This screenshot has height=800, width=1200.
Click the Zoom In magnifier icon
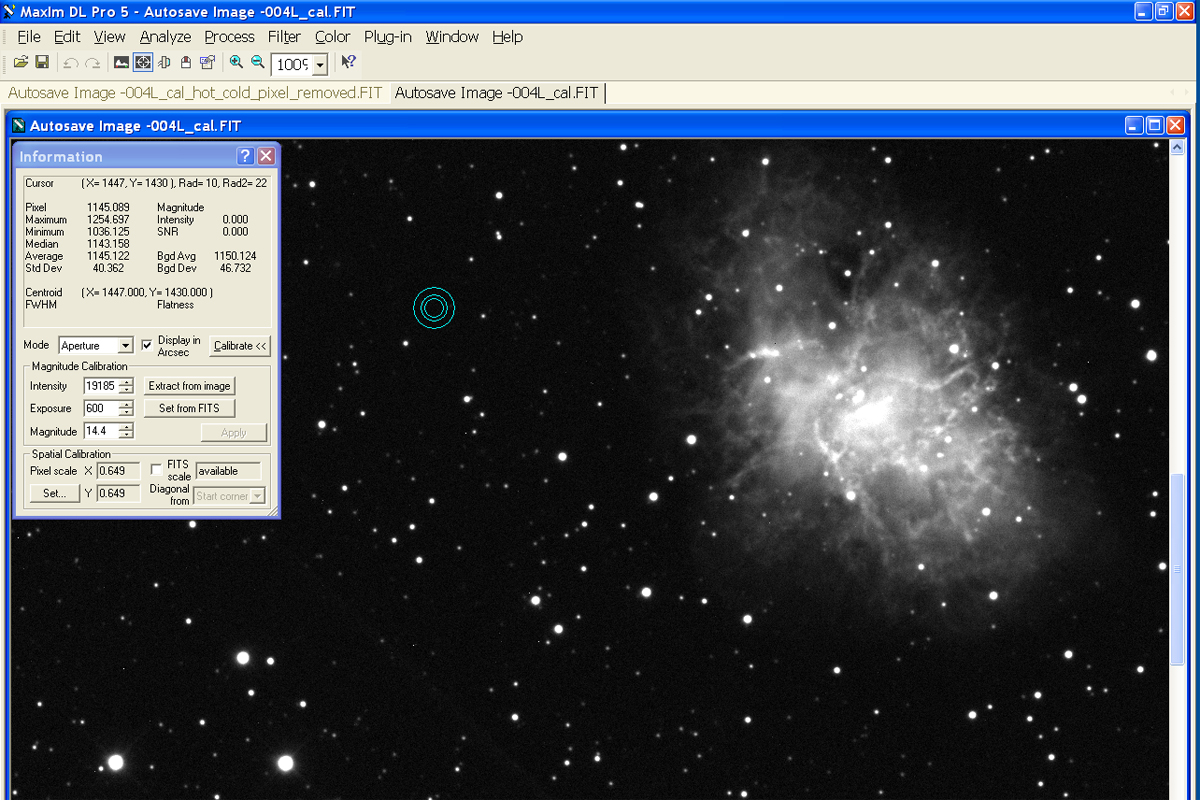click(x=236, y=63)
